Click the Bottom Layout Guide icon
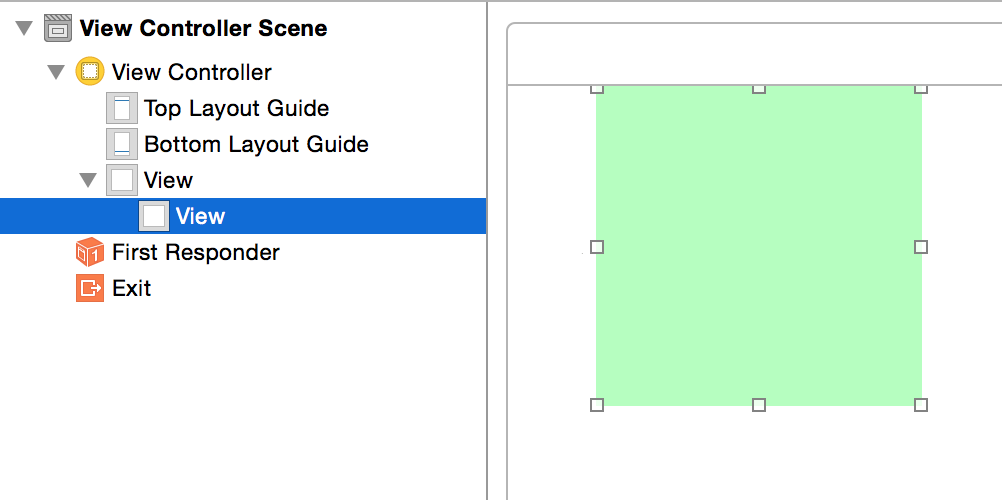 [x=122, y=144]
